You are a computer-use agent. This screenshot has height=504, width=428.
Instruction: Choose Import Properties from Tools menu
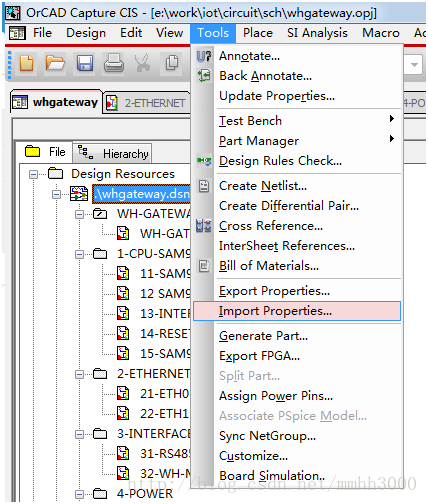(x=297, y=311)
